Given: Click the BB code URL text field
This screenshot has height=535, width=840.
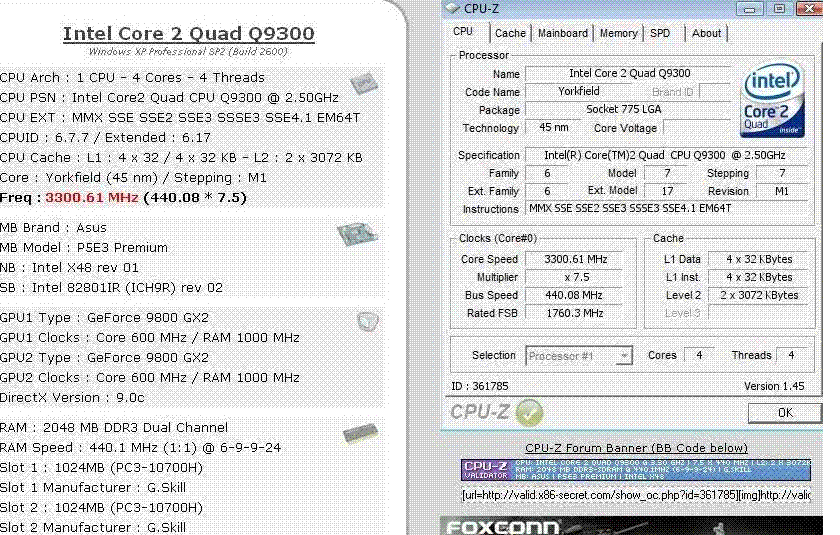Looking at the screenshot, I should click(636, 495).
